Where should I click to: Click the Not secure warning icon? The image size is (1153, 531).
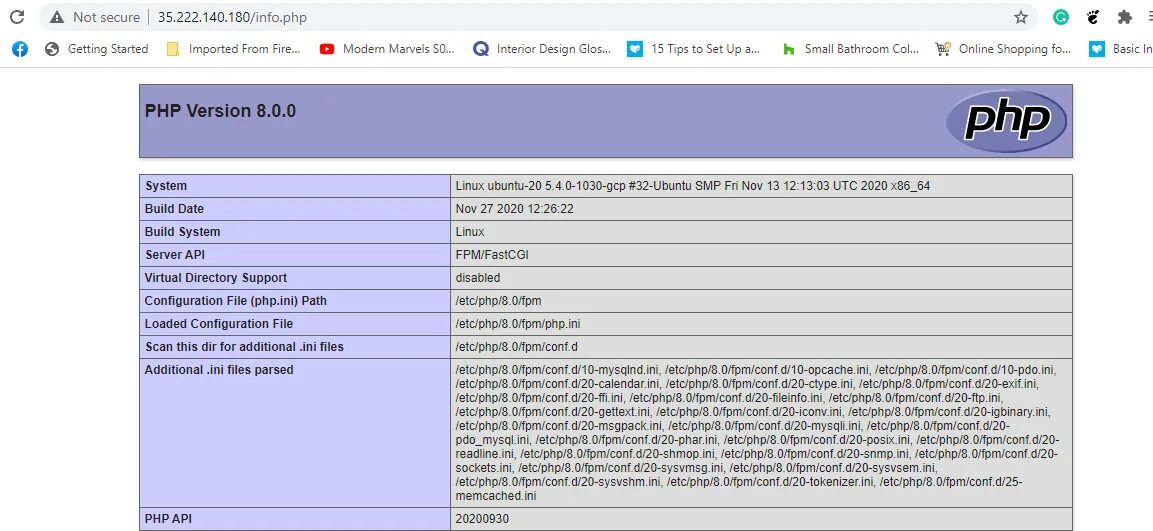click(x=57, y=17)
